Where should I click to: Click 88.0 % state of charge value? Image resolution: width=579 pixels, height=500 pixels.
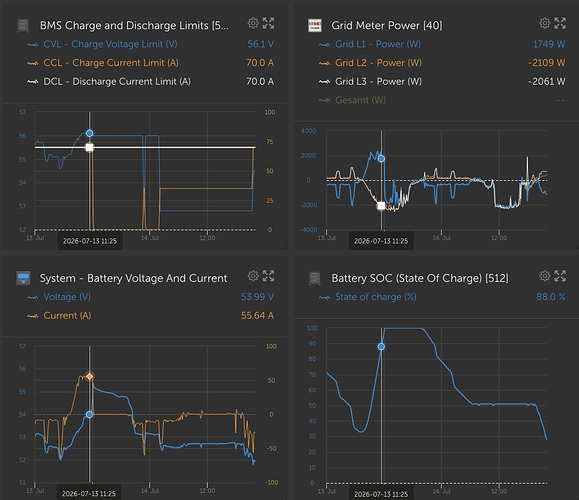[x=551, y=297]
